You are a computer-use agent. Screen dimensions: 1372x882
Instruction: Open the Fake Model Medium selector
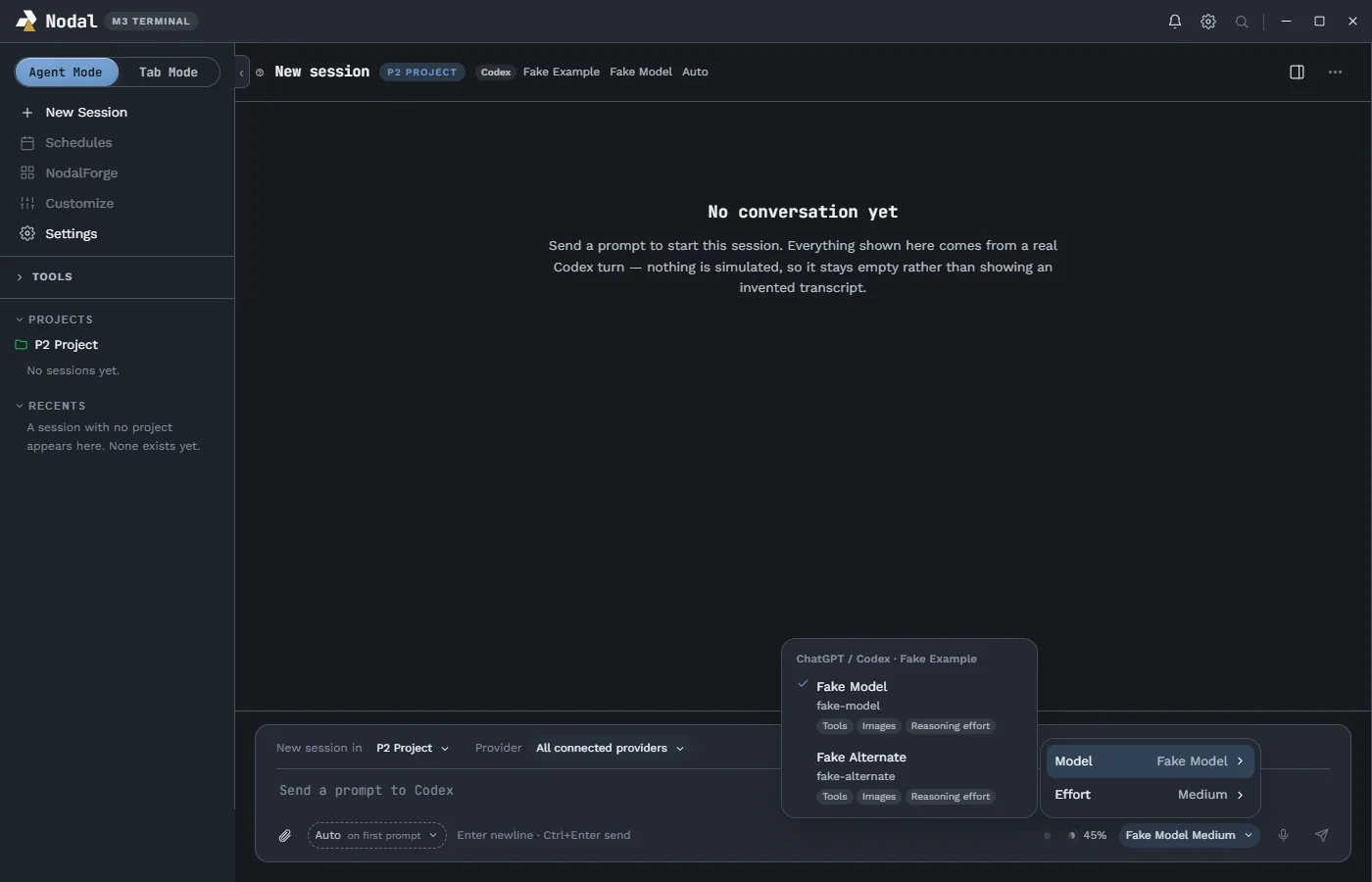(x=1189, y=835)
